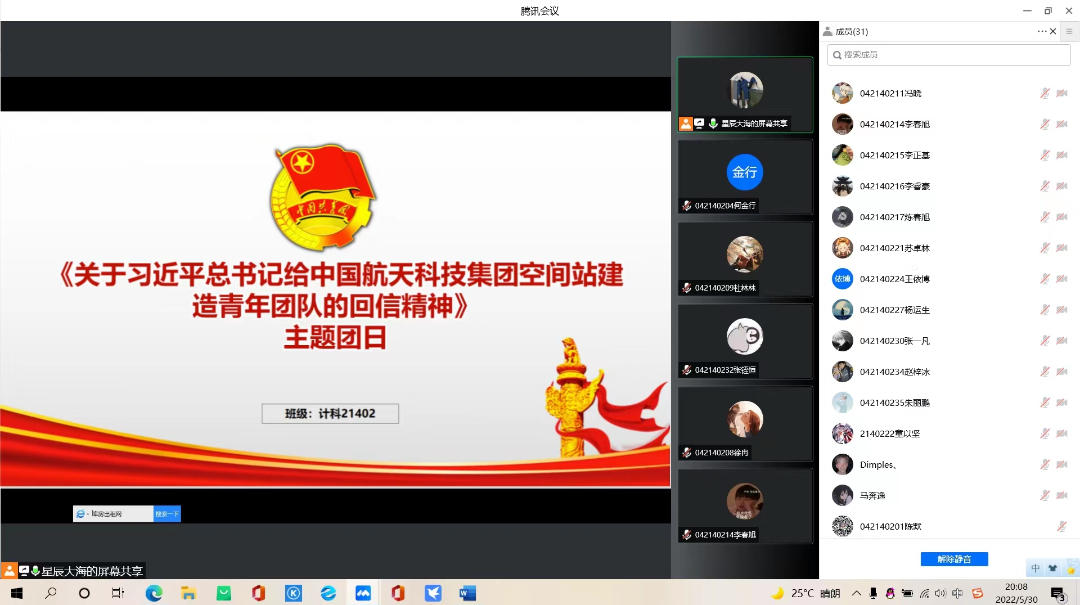Select member 马奔逸 in the list

point(949,495)
